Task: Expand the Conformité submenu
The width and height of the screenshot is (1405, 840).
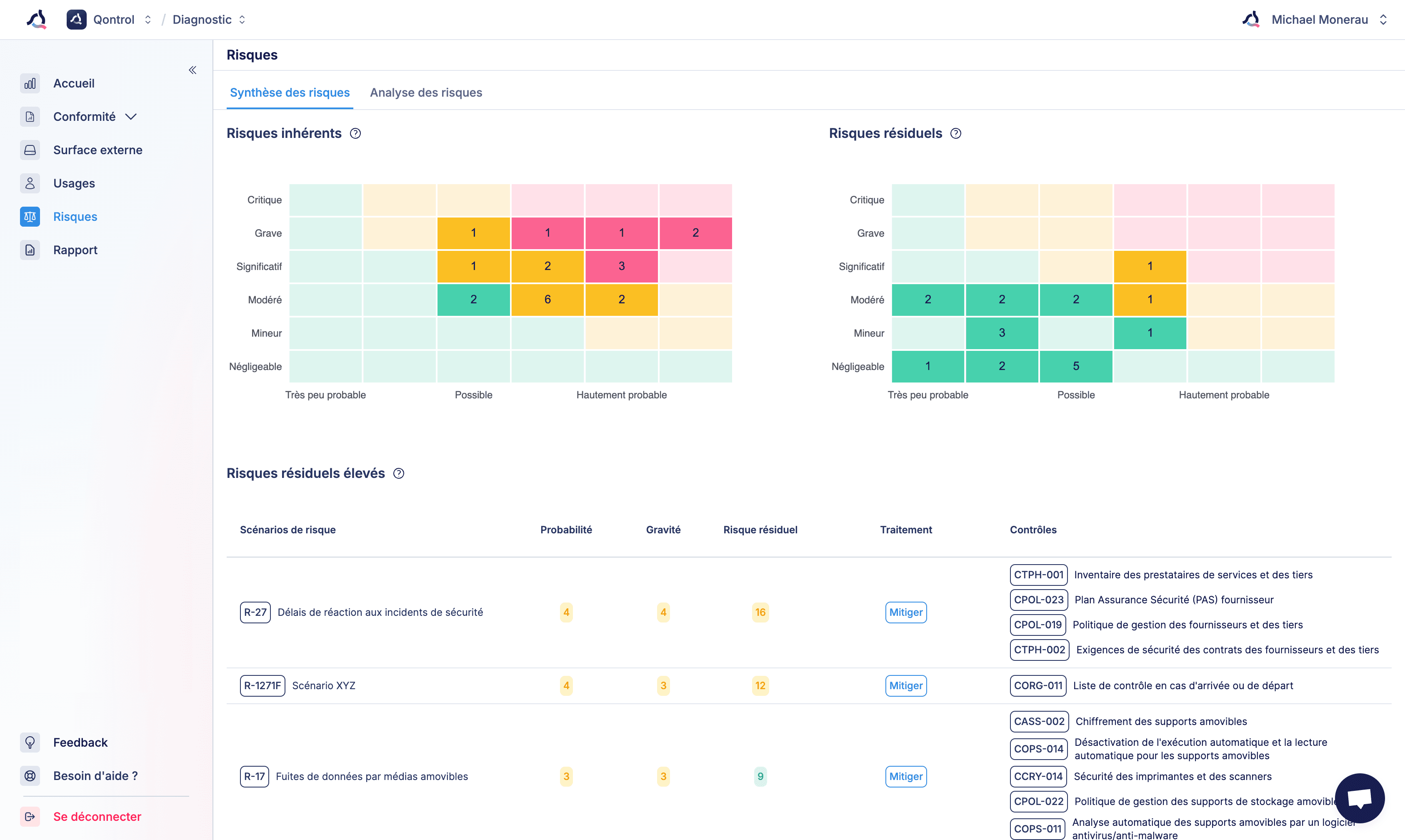Action: pos(131,117)
